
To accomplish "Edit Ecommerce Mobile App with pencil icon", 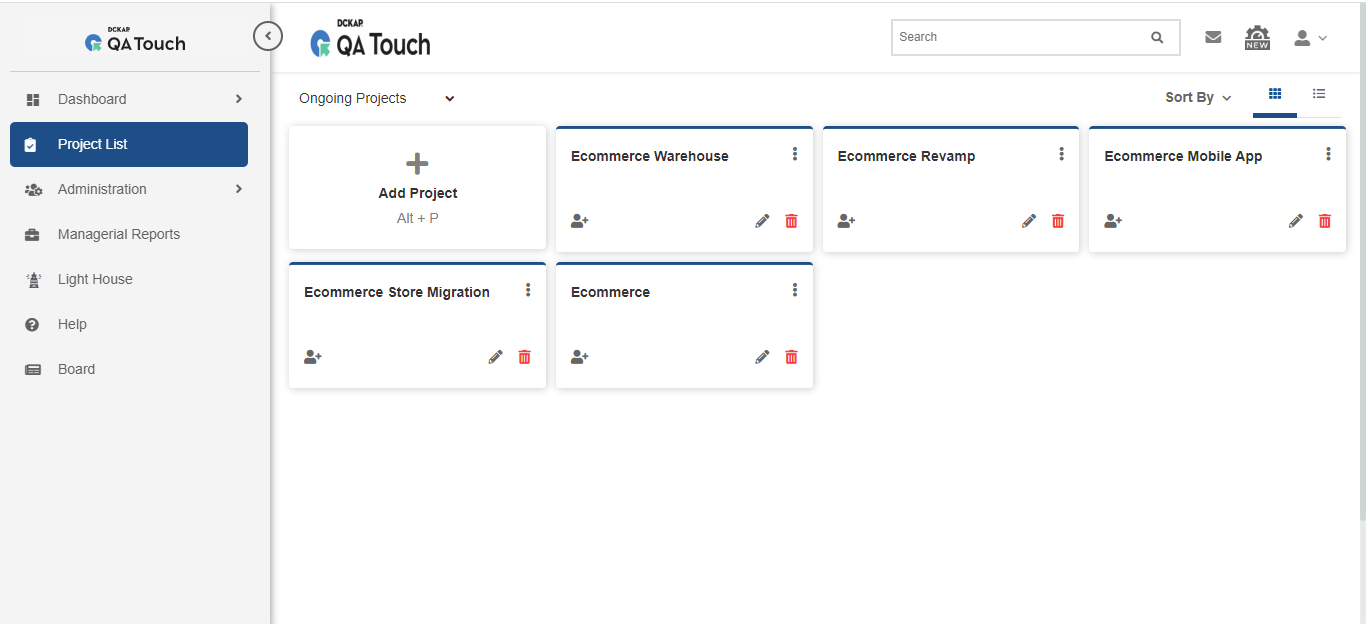I will [x=1296, y=221].
